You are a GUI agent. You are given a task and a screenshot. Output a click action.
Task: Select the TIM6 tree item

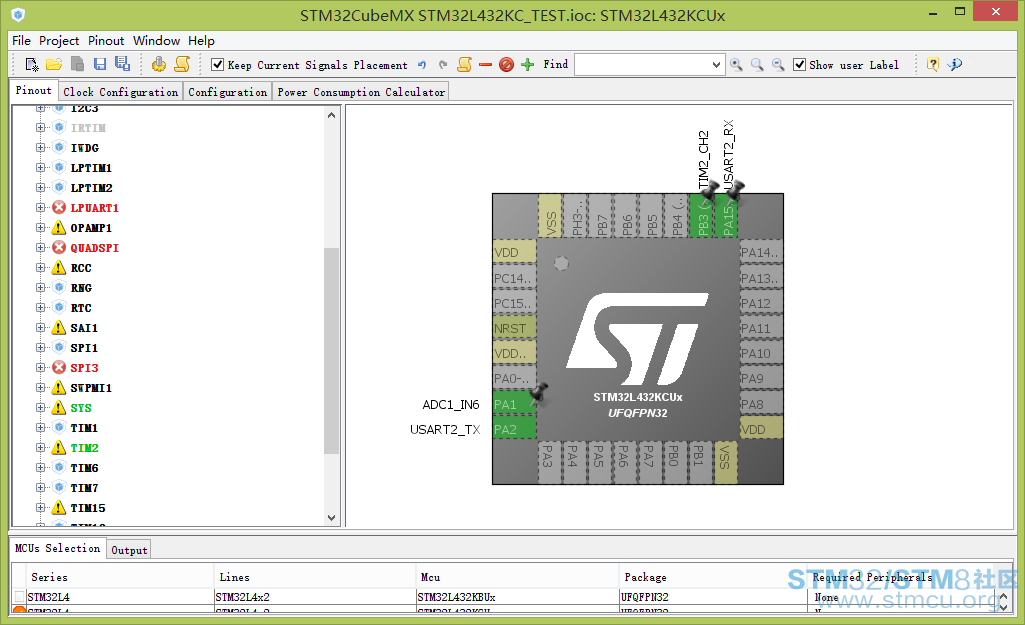[84, 468]
